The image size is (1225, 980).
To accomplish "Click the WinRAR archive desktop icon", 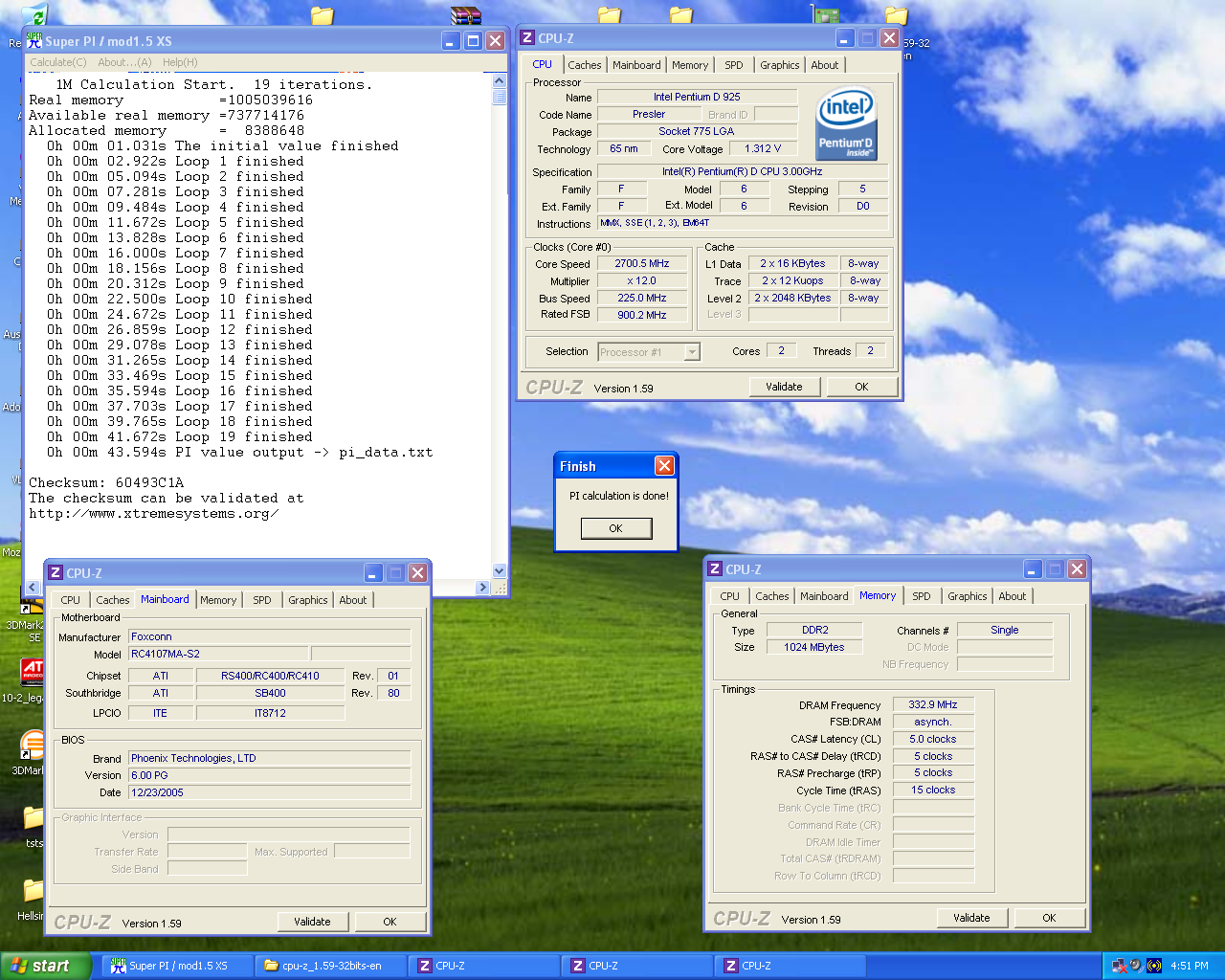I will 466,14.
